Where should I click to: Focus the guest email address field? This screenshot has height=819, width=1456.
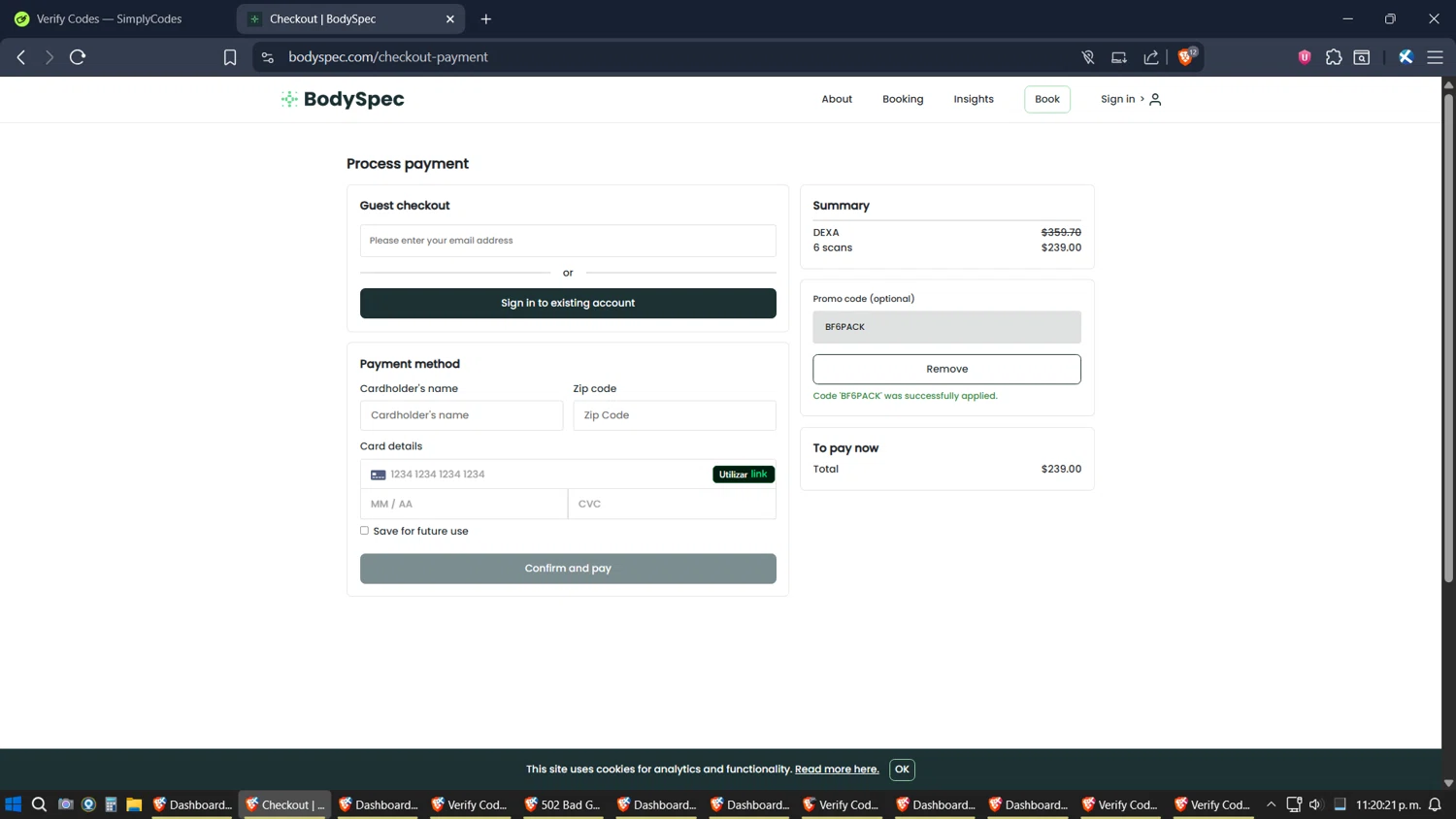pyautogui.click(x=568, y=241)
